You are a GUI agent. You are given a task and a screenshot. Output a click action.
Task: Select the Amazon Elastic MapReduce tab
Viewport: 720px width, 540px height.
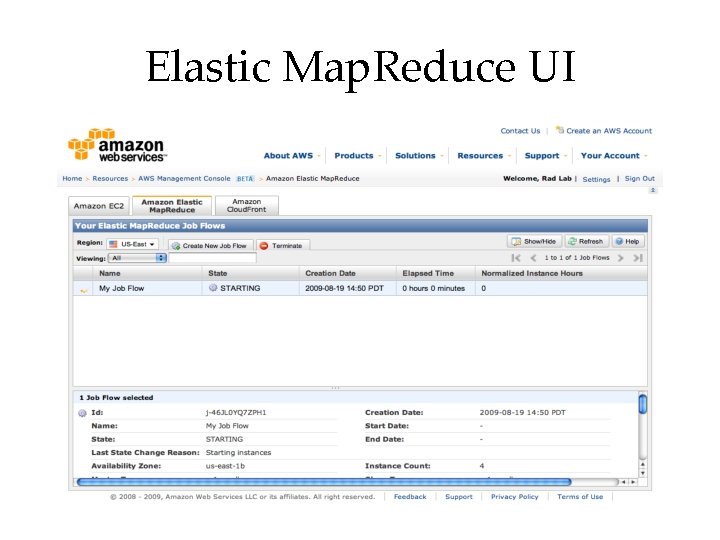[172, 206]
